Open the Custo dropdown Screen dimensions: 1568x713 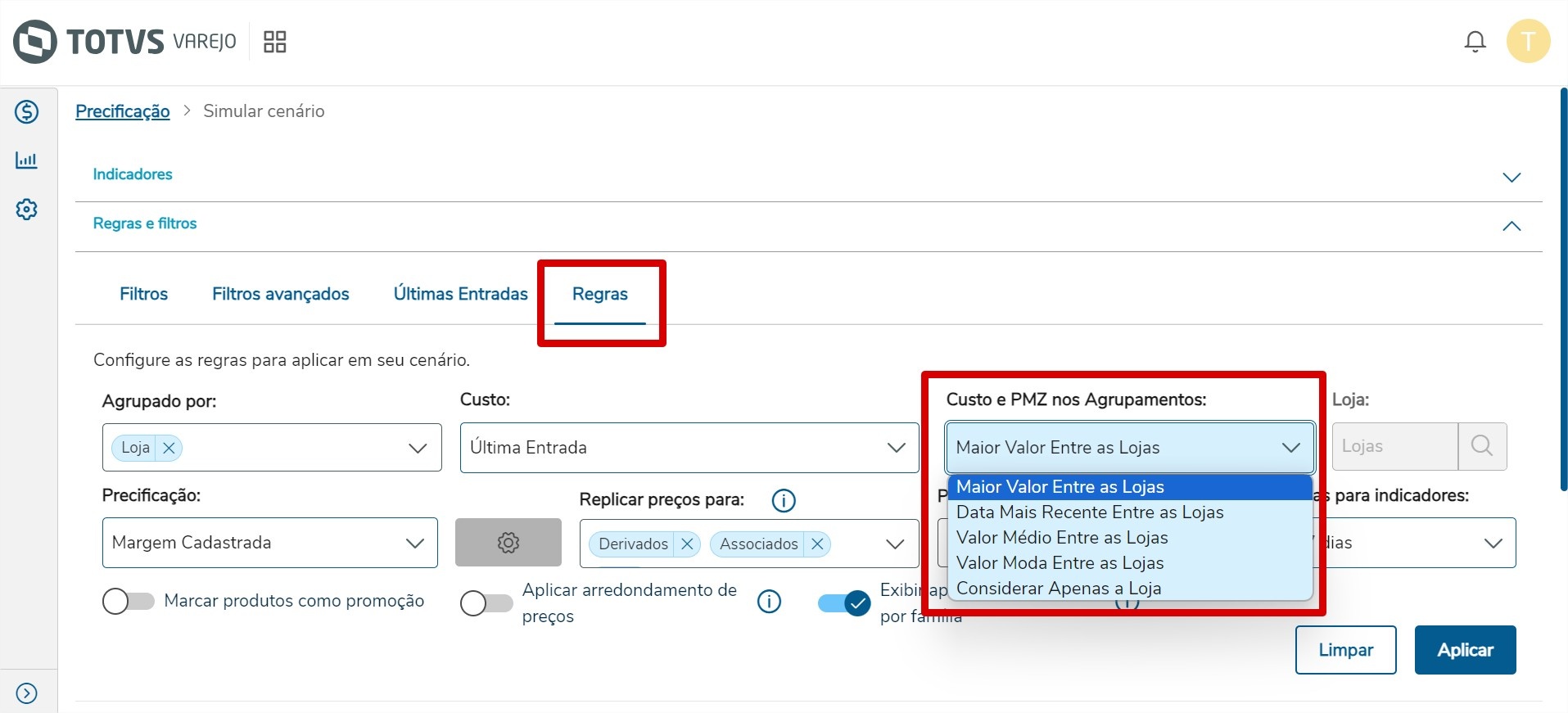(x=689, y=448)
